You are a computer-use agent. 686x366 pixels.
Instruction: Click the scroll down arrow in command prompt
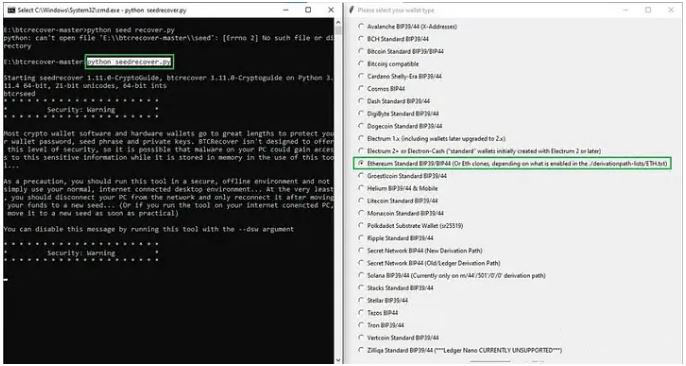(x=338, y=360)
